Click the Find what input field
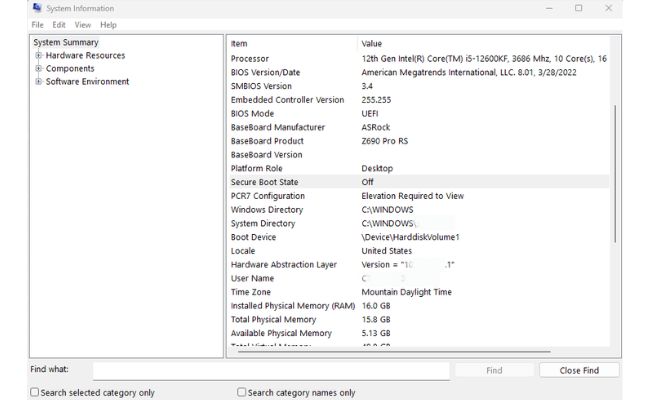Image resolution: width=650 pixels, height=400 pixels. point(272,370)
